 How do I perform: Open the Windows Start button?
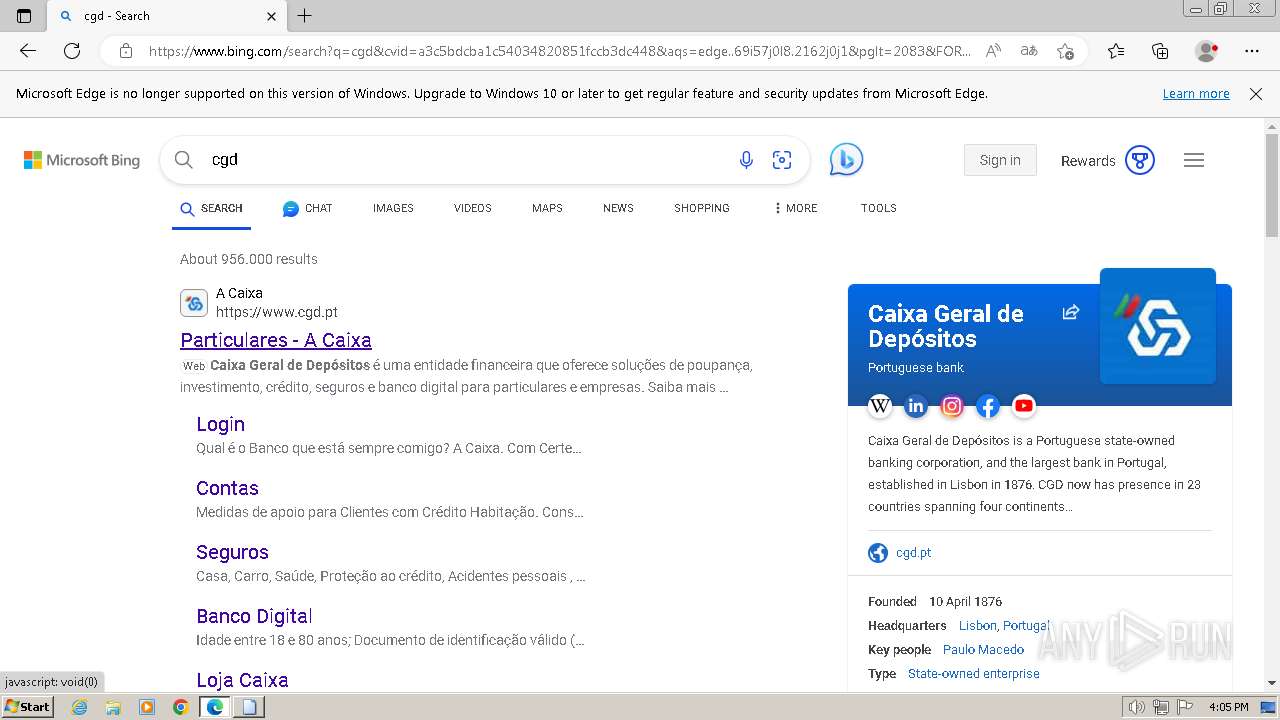[x=28, y=707]
